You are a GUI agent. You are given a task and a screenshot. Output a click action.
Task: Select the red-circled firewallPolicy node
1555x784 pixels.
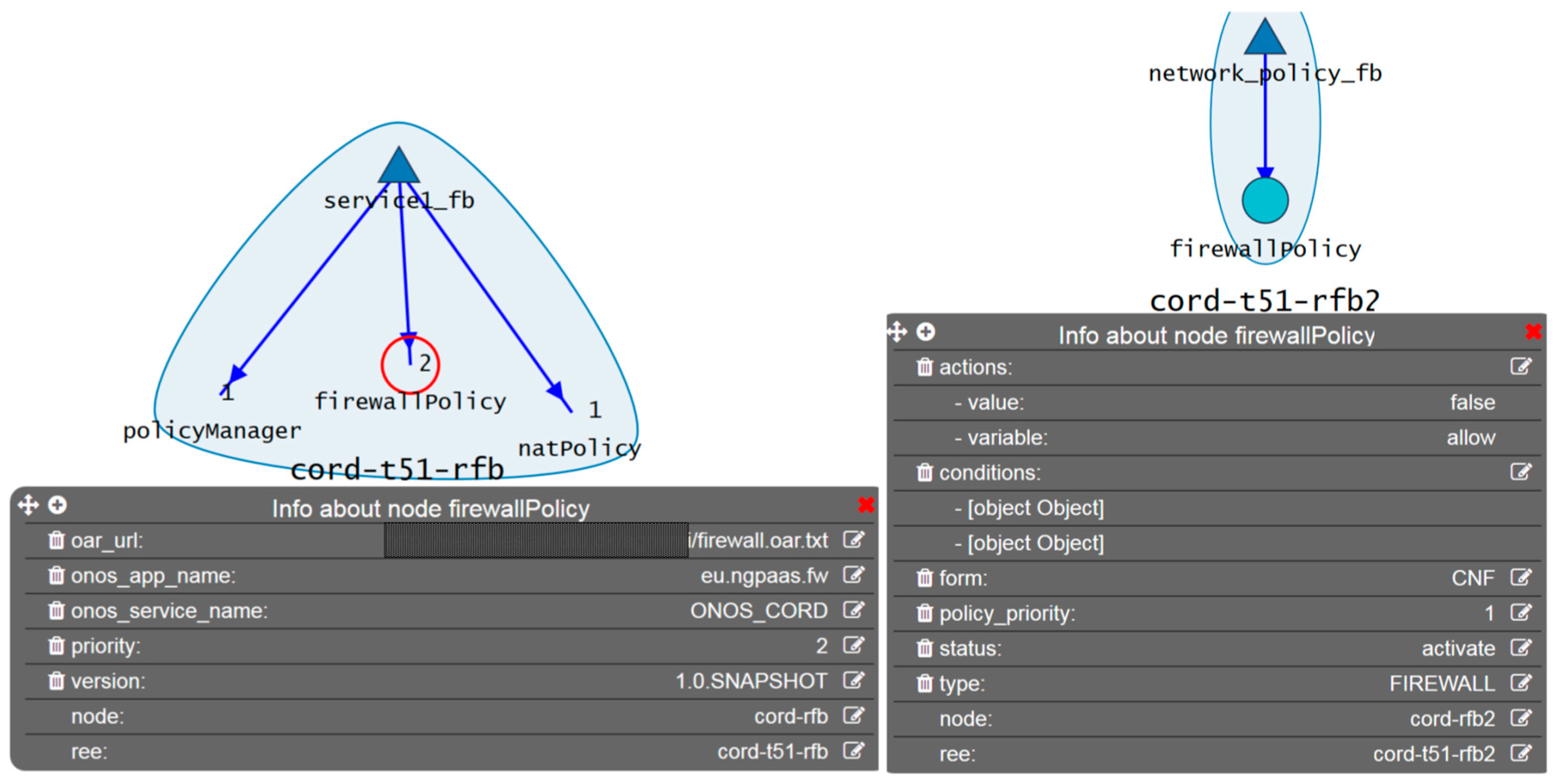coord(411,364)
